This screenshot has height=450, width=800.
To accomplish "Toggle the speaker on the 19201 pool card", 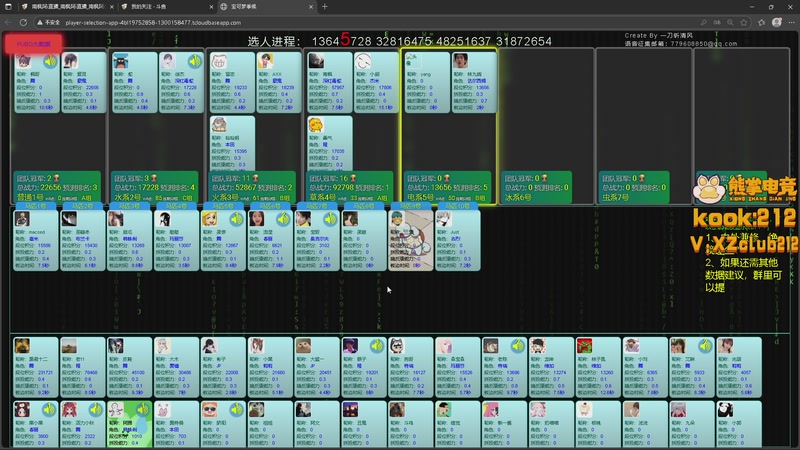I will [x=377, y=346].
